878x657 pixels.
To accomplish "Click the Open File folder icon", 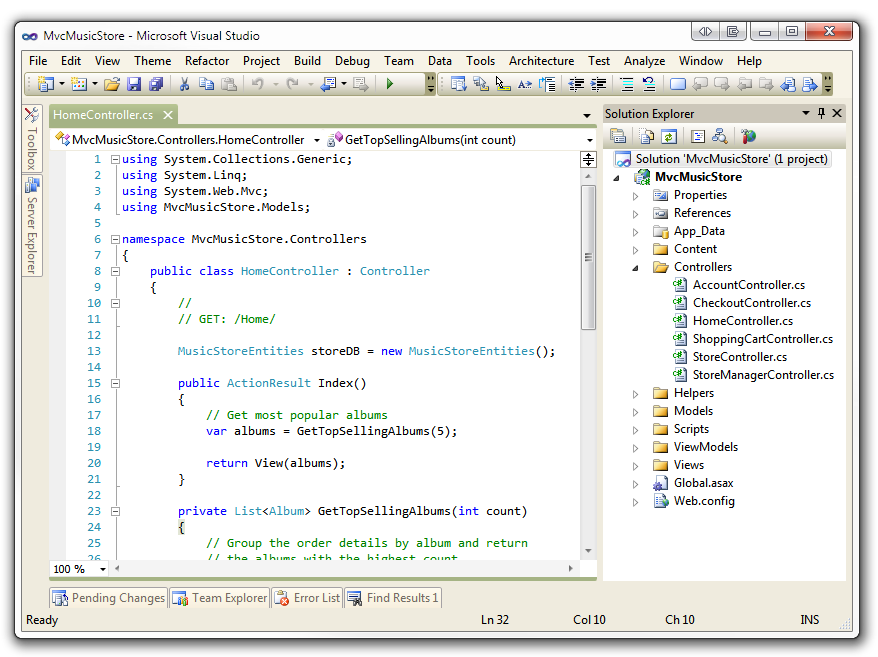I will pos(112,85).
